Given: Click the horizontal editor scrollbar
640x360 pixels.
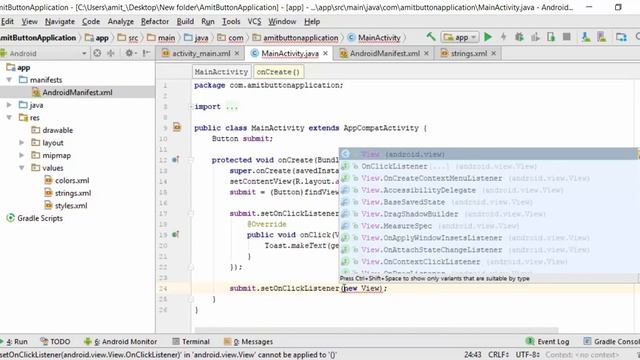Looking at the screenshot, I should coord(376,329).
